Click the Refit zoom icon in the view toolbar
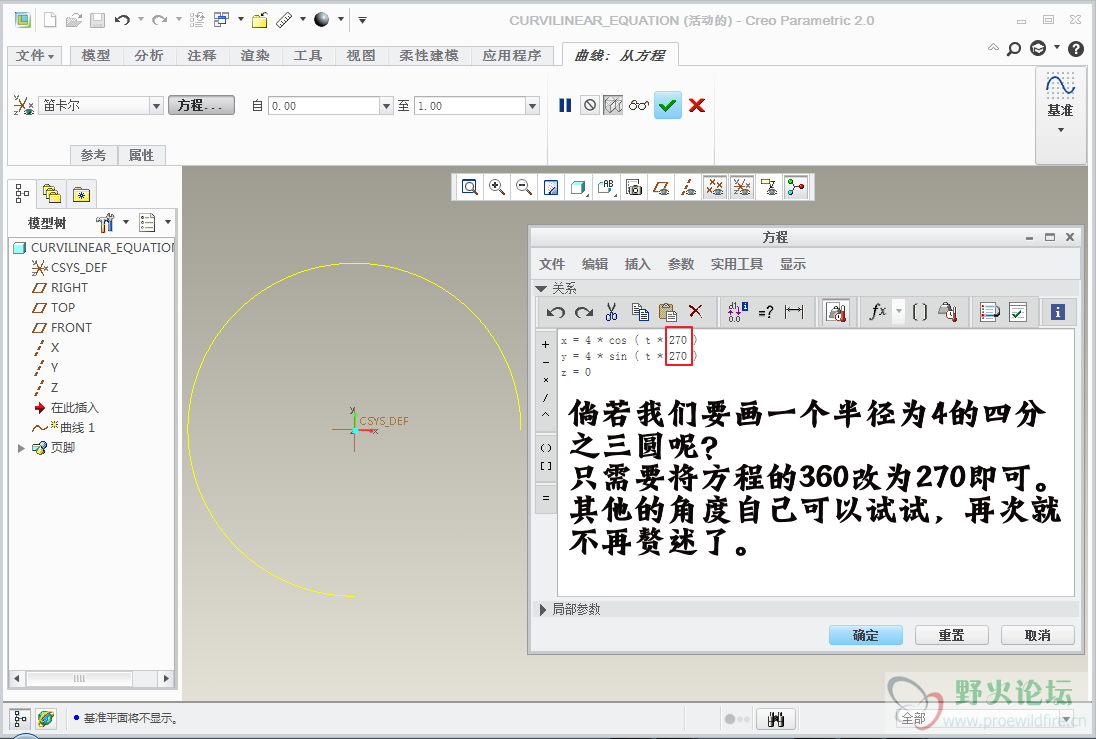The image size is (1096, 739). [470, 187]
